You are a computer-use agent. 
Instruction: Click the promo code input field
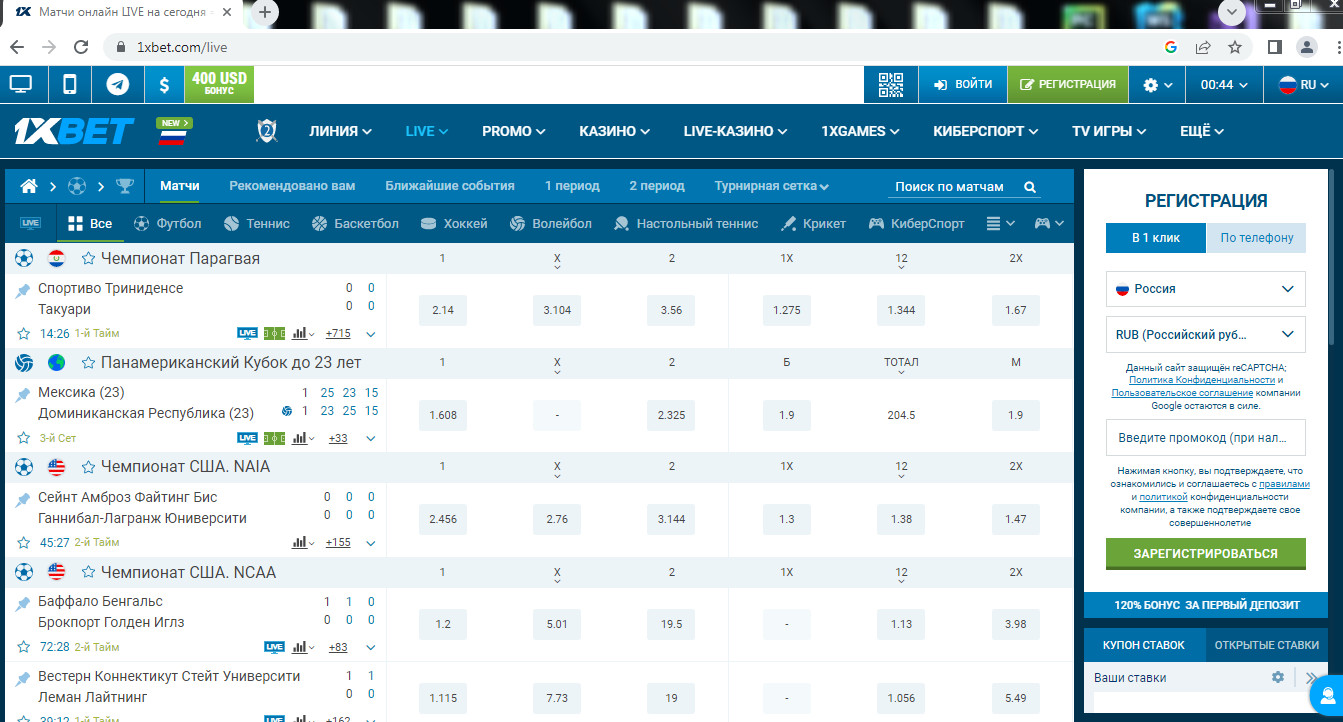click(x=1205, y=438)
